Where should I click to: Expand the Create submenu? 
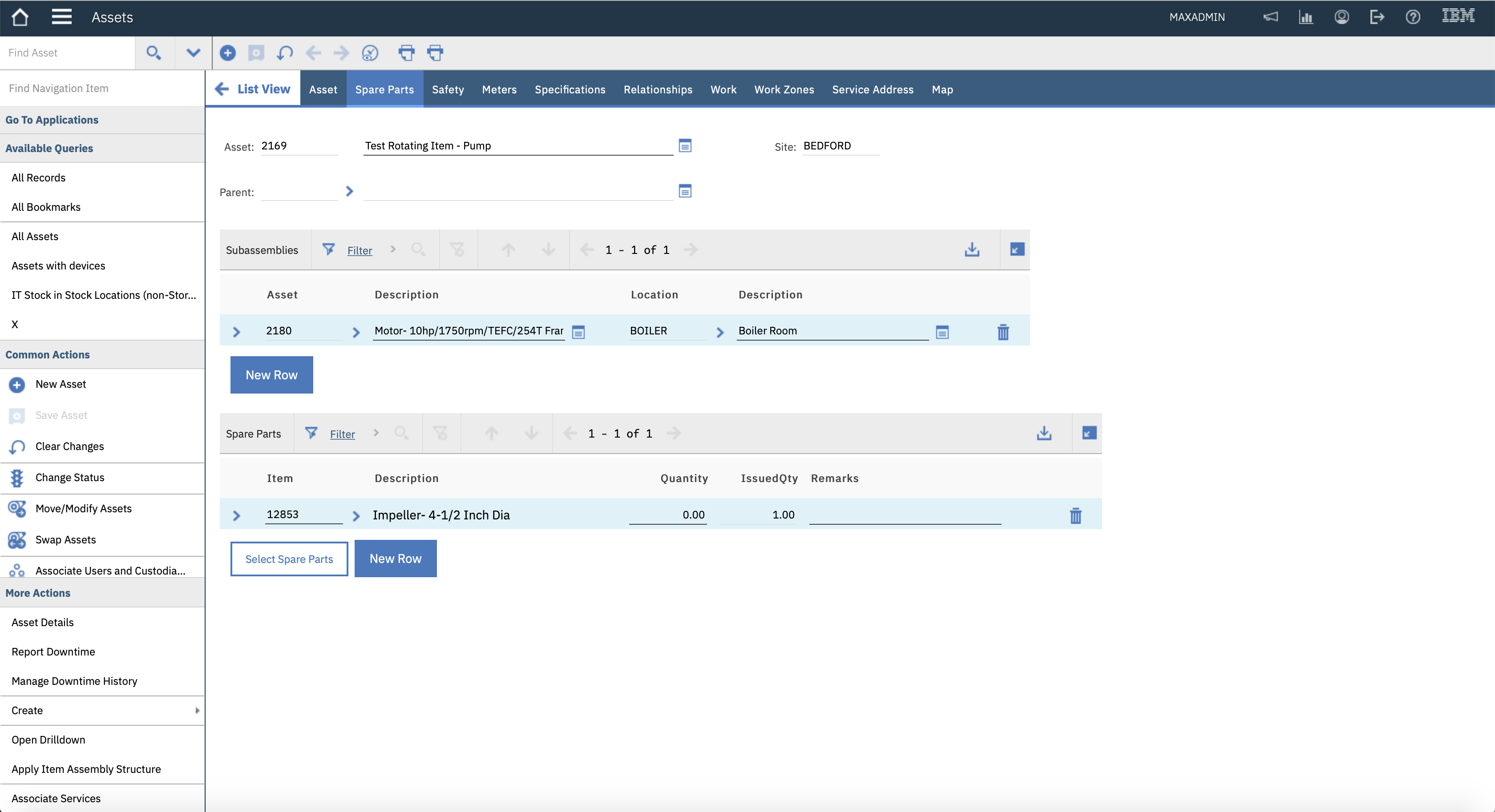pos(197,711)
